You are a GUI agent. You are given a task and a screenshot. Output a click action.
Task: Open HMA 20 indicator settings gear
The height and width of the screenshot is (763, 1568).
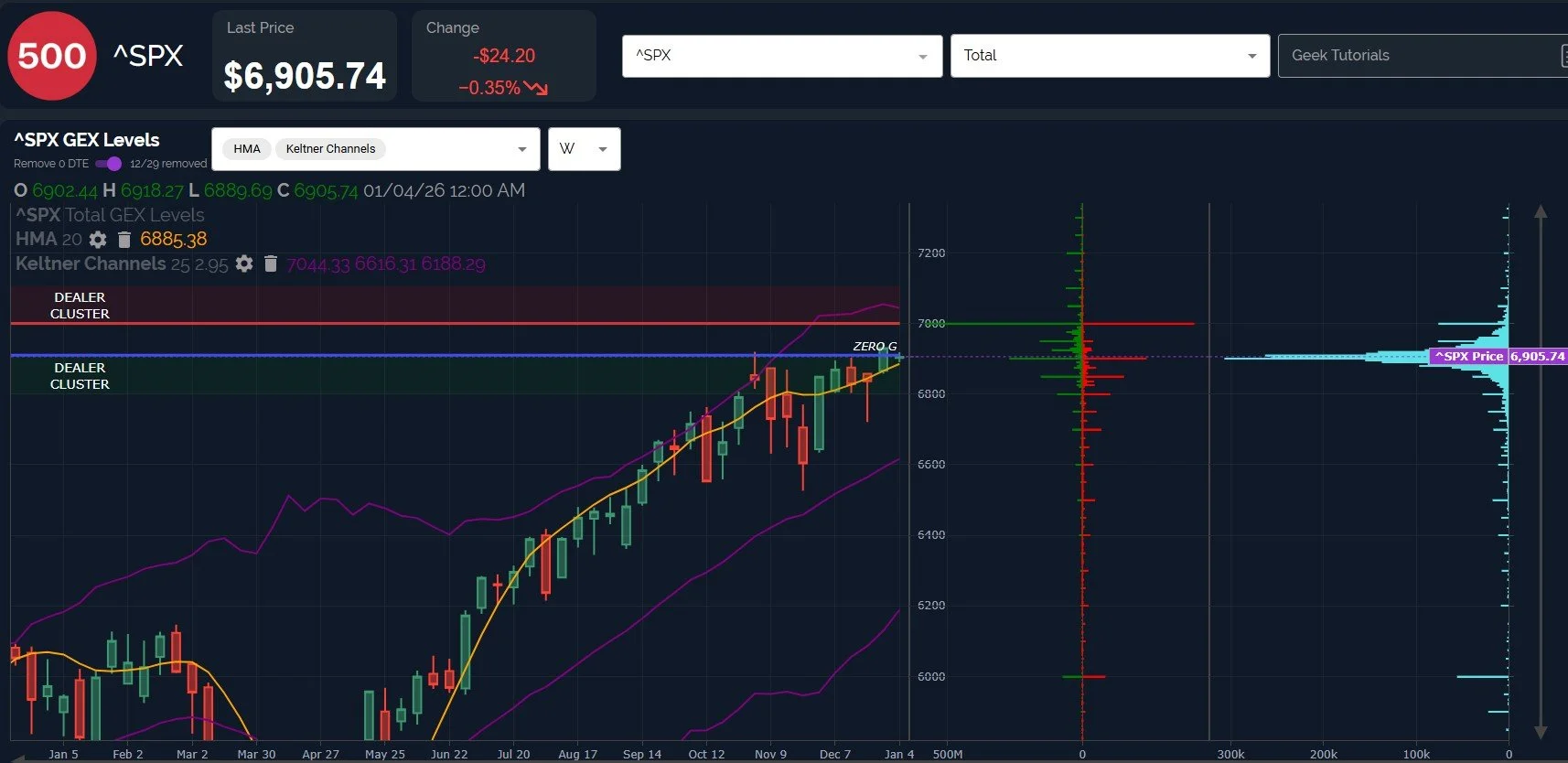click(98, 240)
